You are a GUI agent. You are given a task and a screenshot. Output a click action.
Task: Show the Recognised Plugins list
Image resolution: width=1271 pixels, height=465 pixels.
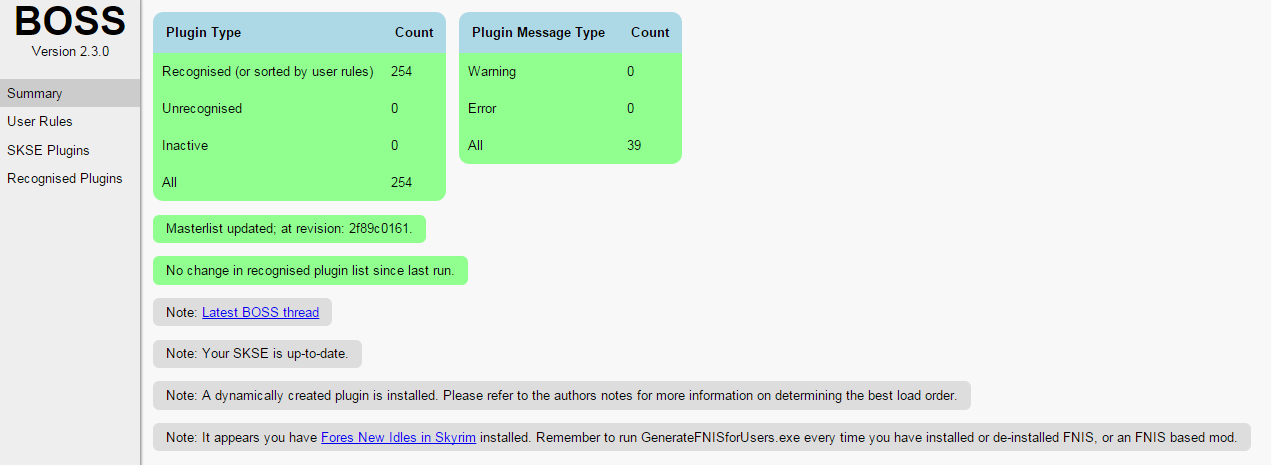65,178
